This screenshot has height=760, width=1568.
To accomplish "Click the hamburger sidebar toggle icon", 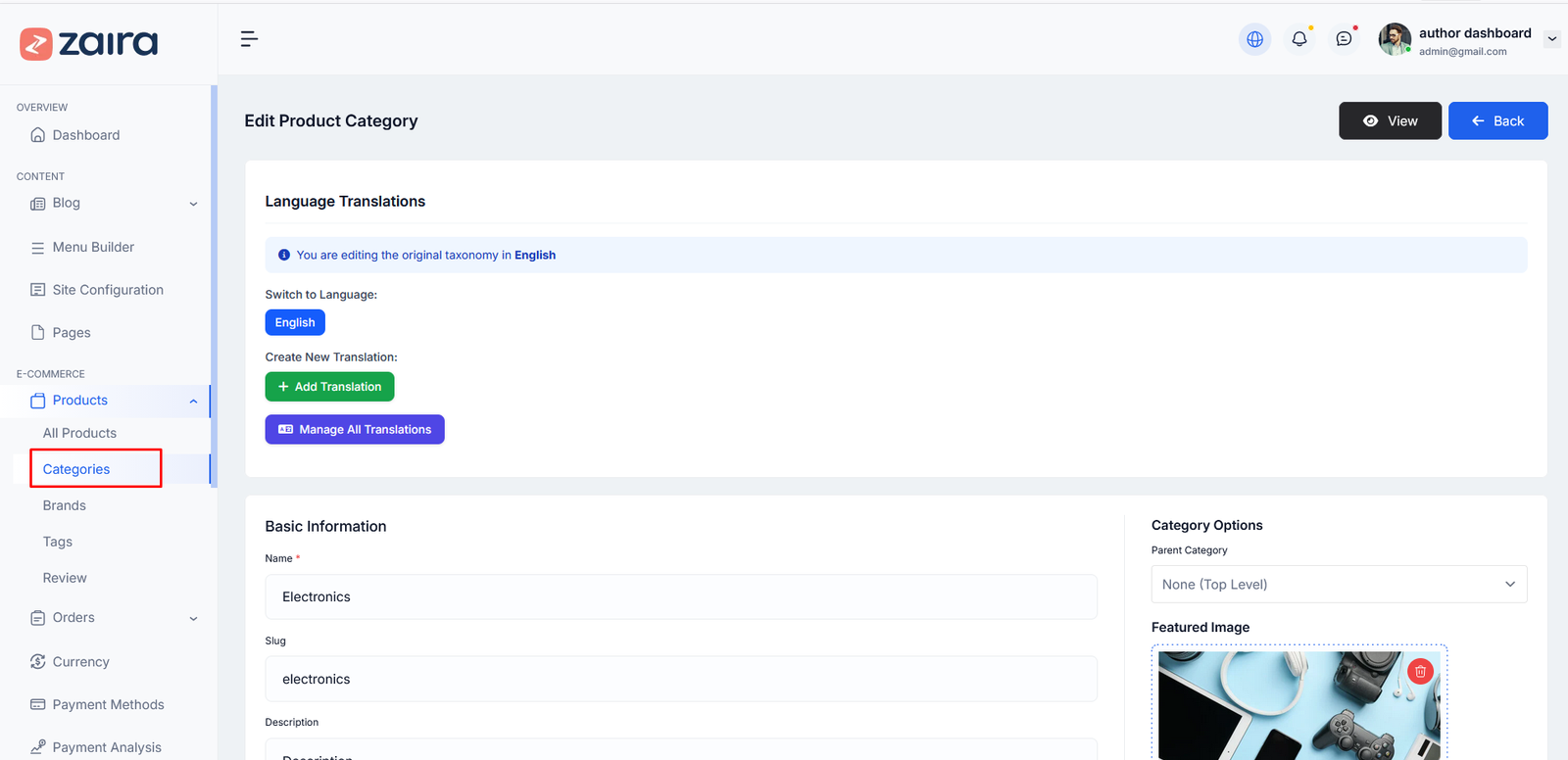I will point(249,39).
